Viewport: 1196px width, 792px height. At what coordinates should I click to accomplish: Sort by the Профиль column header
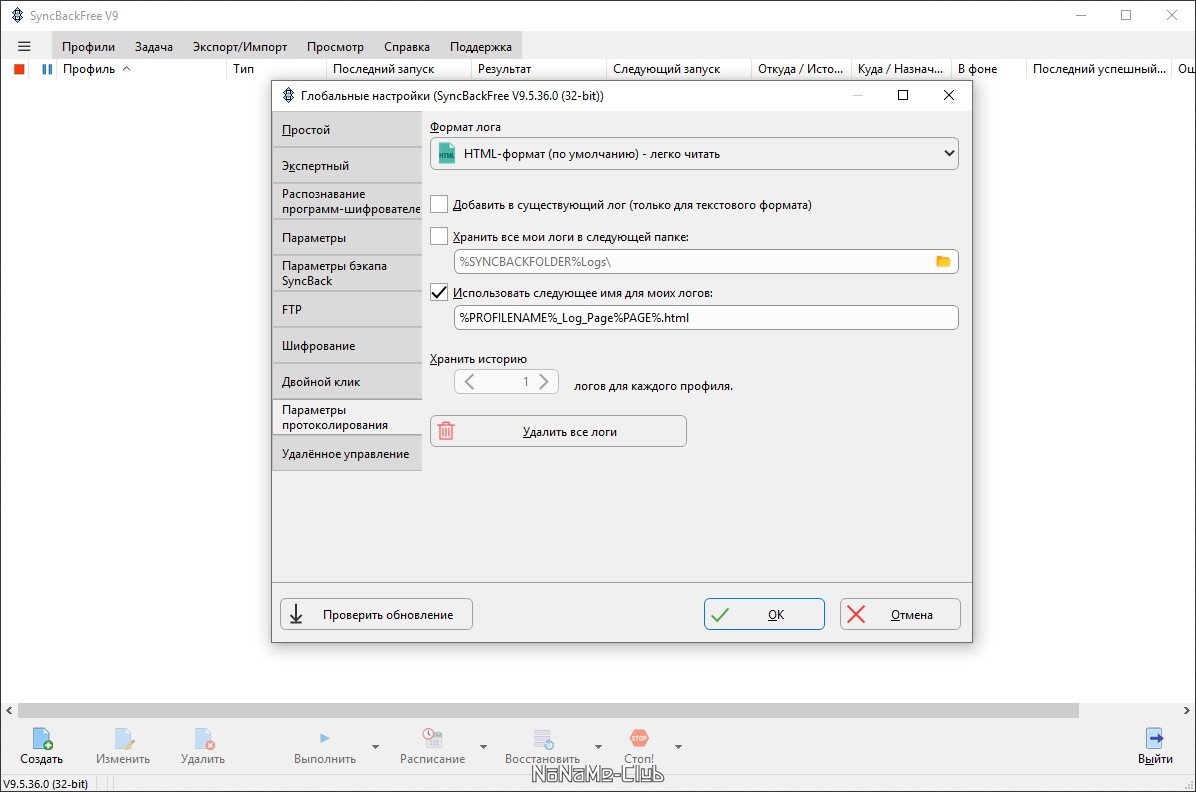click(89, 69)
